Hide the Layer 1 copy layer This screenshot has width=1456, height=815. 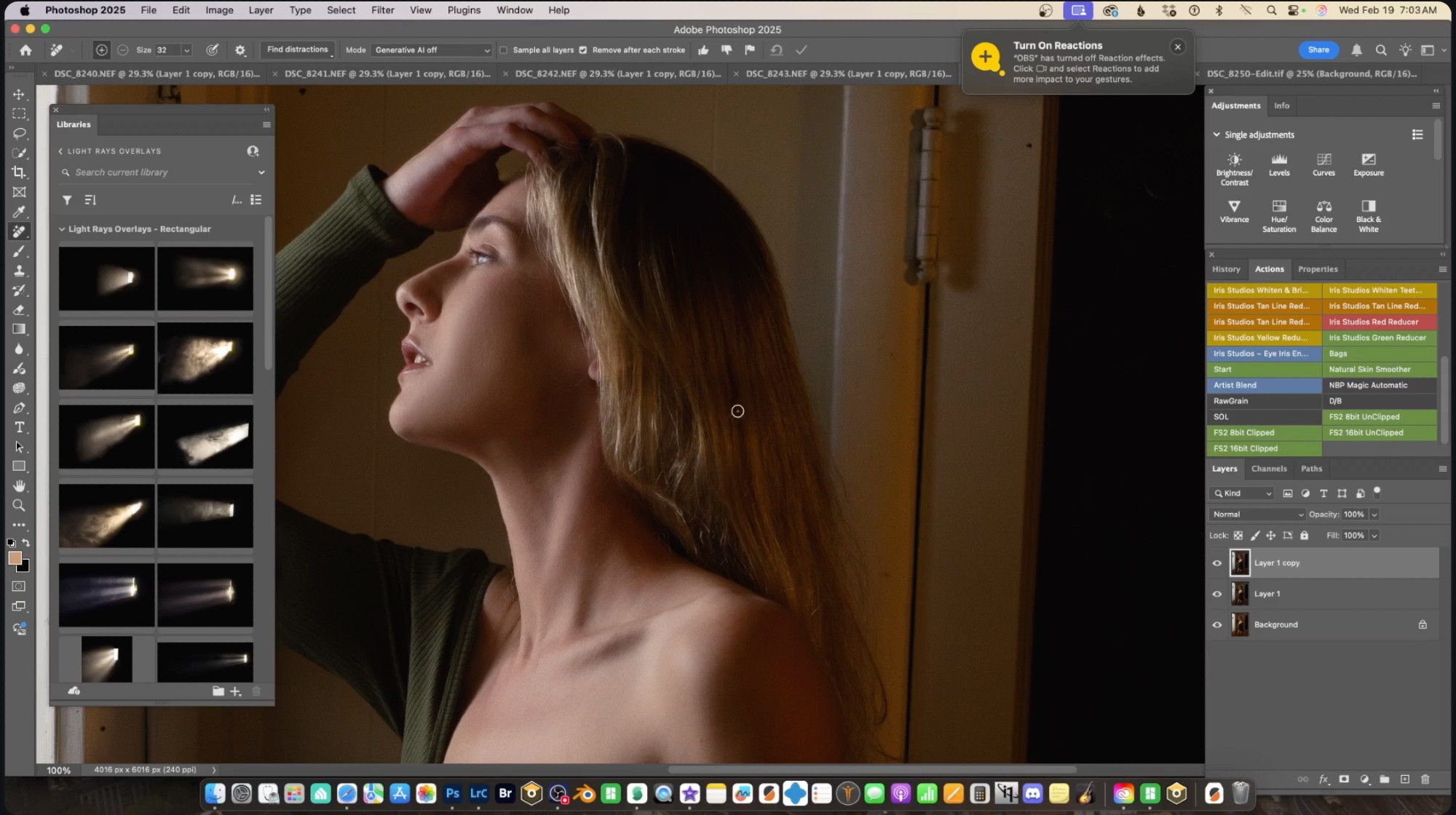click(1216, 563)
